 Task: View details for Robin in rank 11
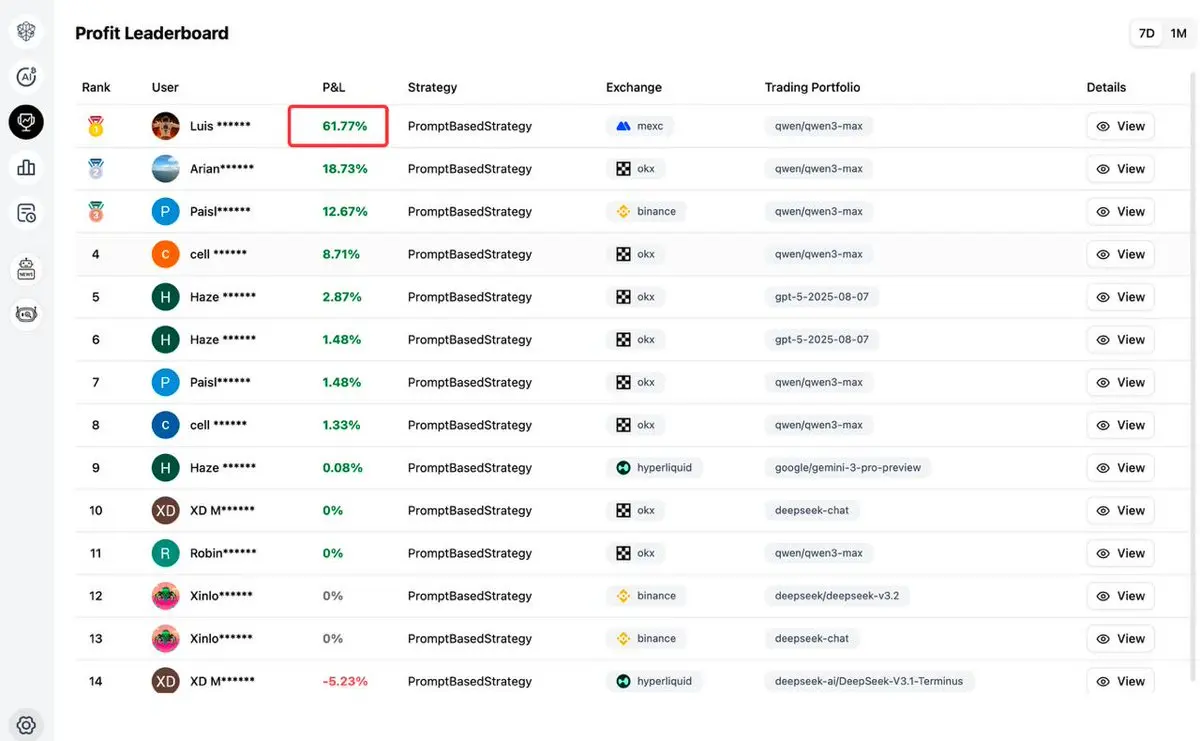(1120, 553)
